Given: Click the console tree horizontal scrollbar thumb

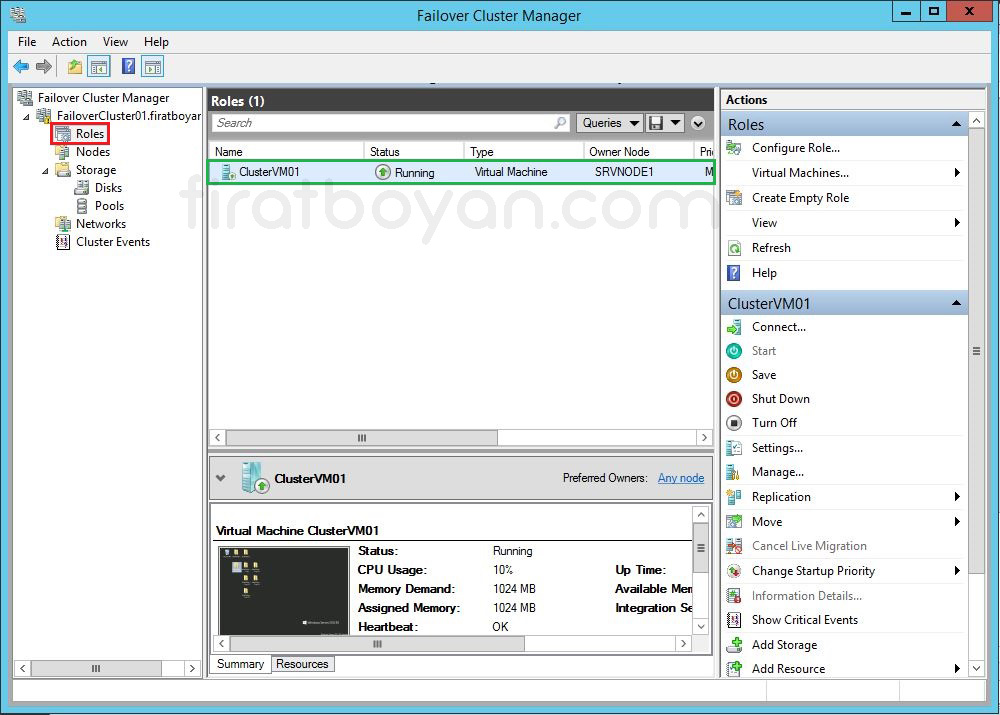Looking at the screenshot, I should 96,668.
